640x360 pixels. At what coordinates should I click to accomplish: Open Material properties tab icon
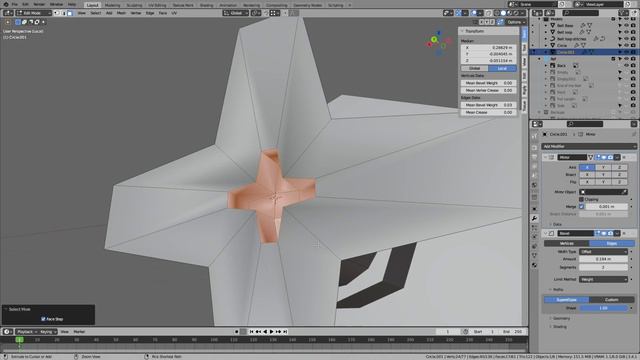click(x=534, y=265)
